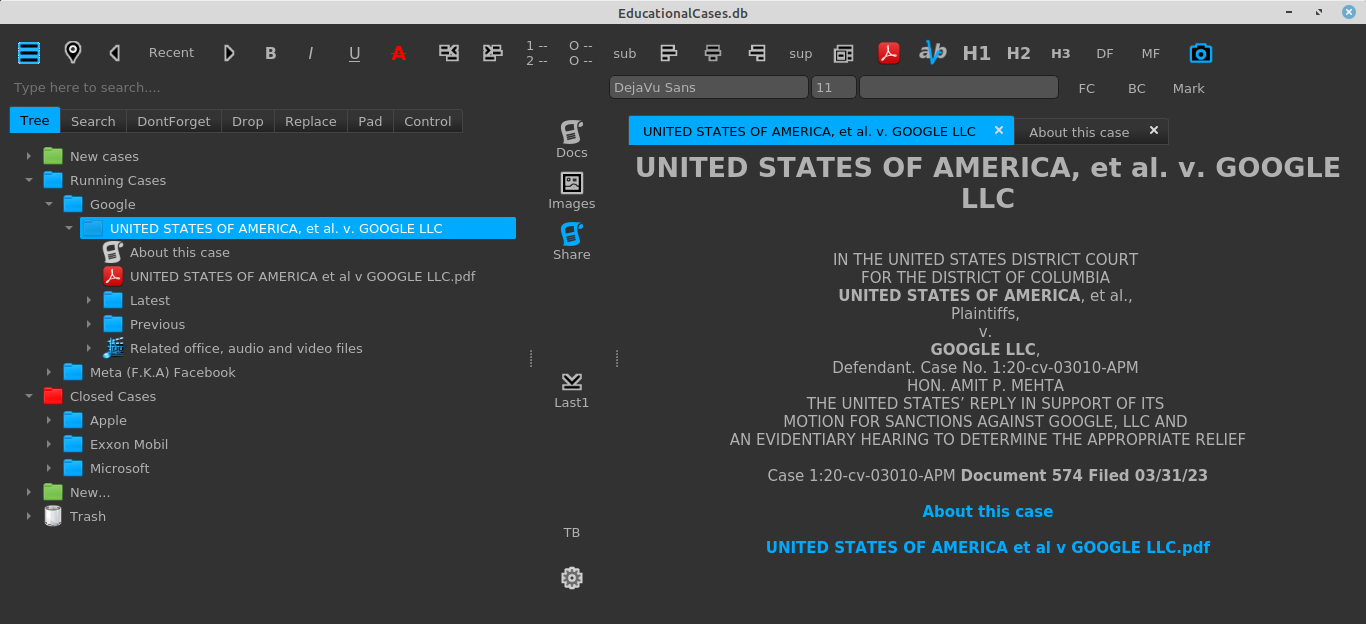Switch to the Control tab
The width and height of the screenshot is (1366, 624).
point(428,121)
